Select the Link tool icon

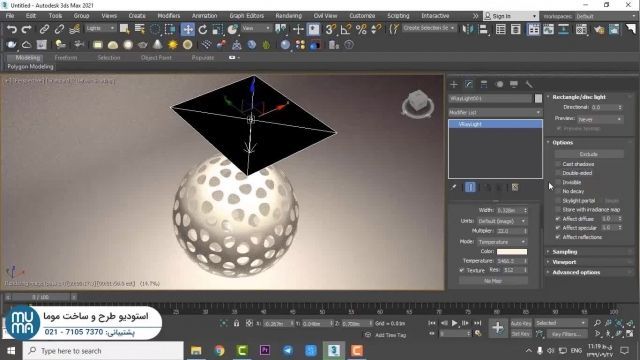pos(44,29)
